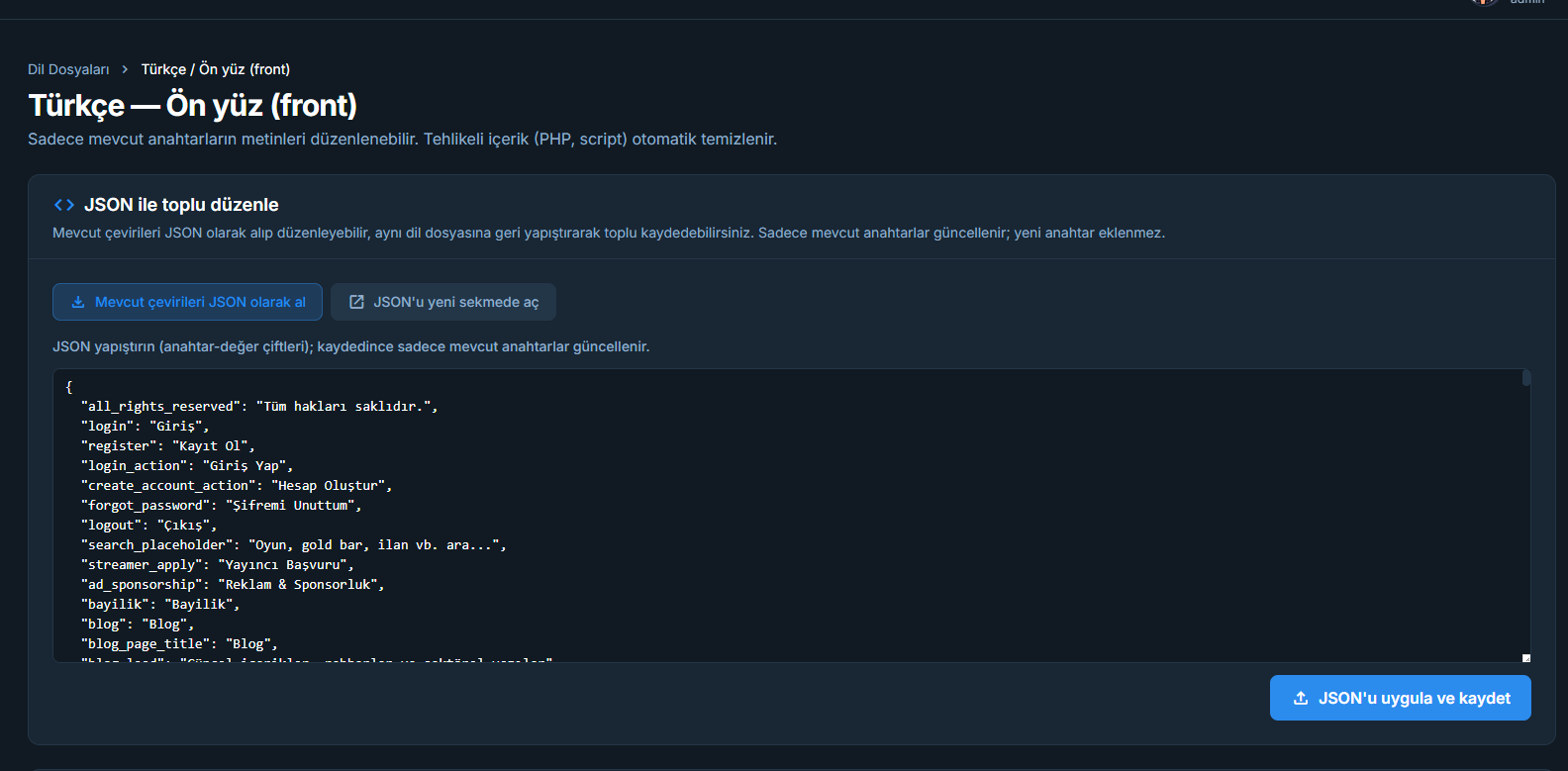
Task: Click the code brackets icon beside the section title
Action: click(x=64, y=205)
